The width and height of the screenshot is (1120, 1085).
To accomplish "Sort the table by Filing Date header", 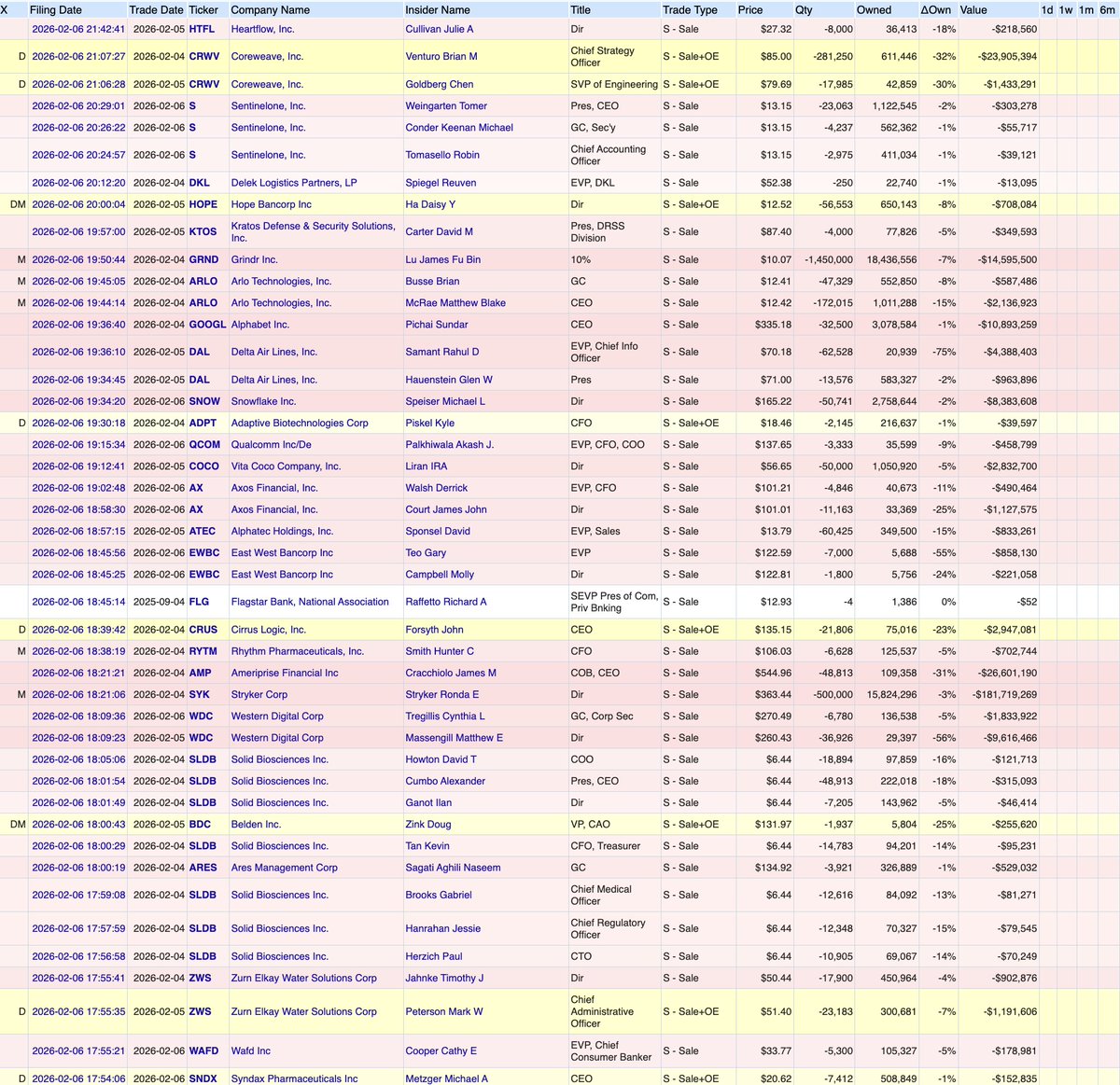I will coord(58,9).
